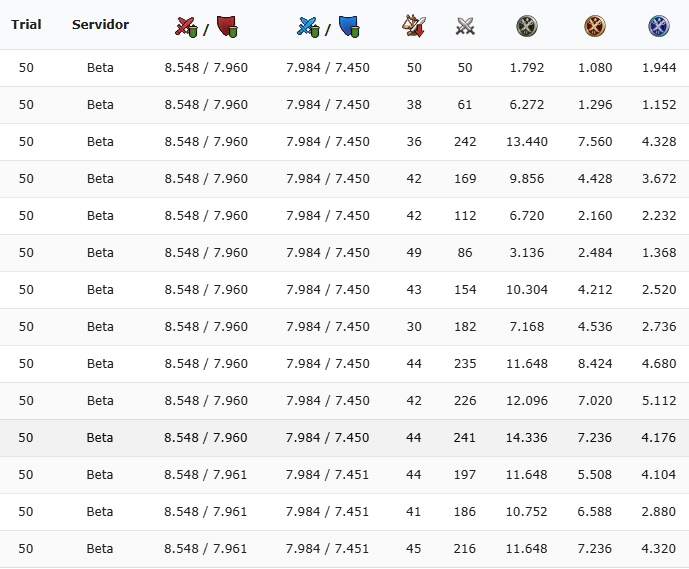Click the red sword attack icon in header

186,27
